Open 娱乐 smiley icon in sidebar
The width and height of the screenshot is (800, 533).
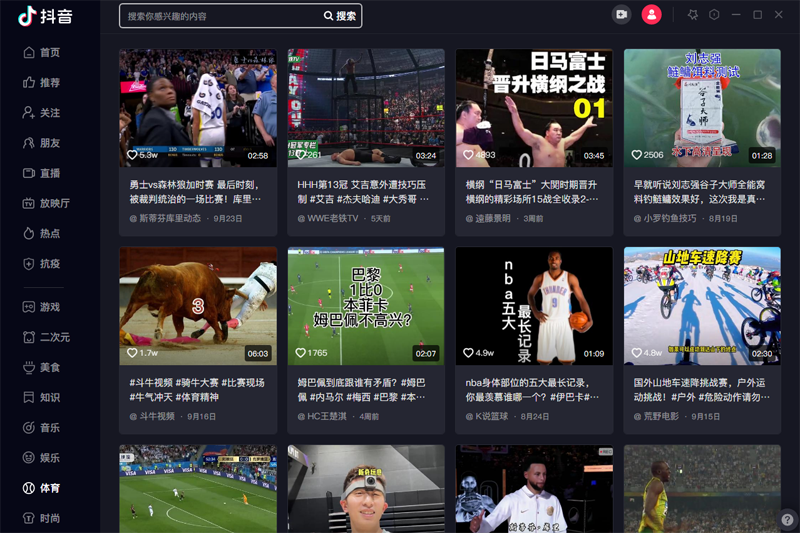pos(29,458)
